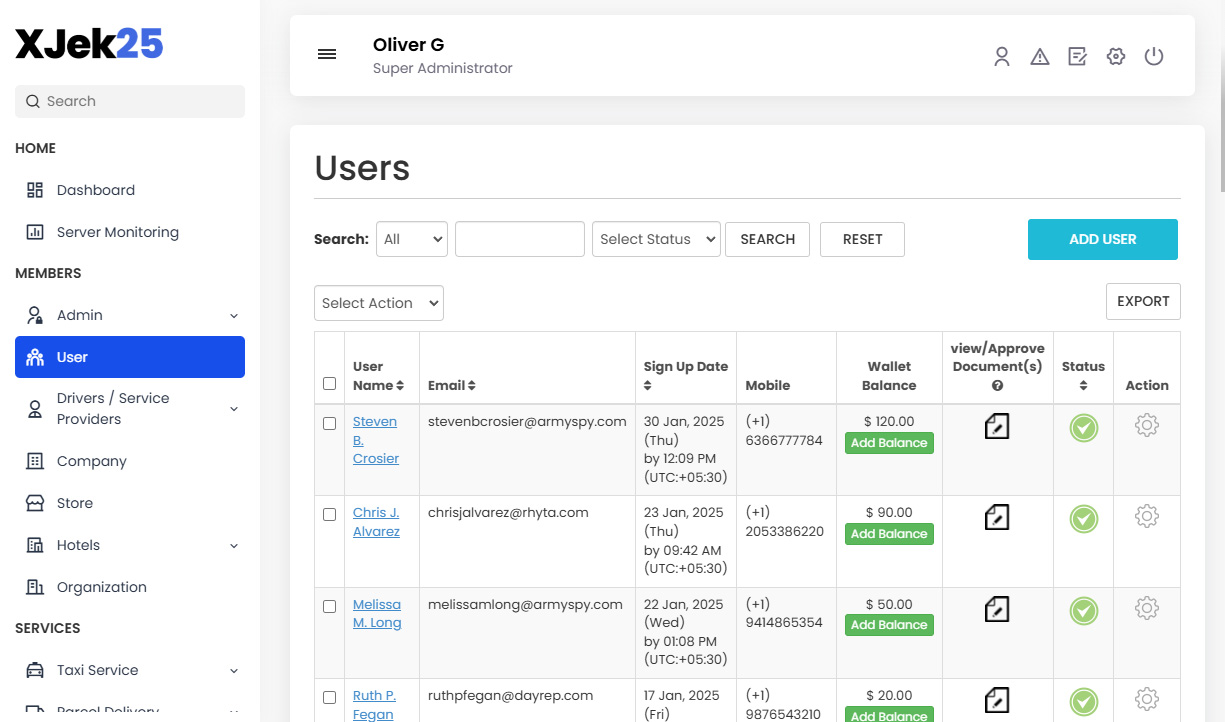Screen dimensions: 1225x722
Task: Open the profile icon in the top bar
Action: tap(1001, 56)
